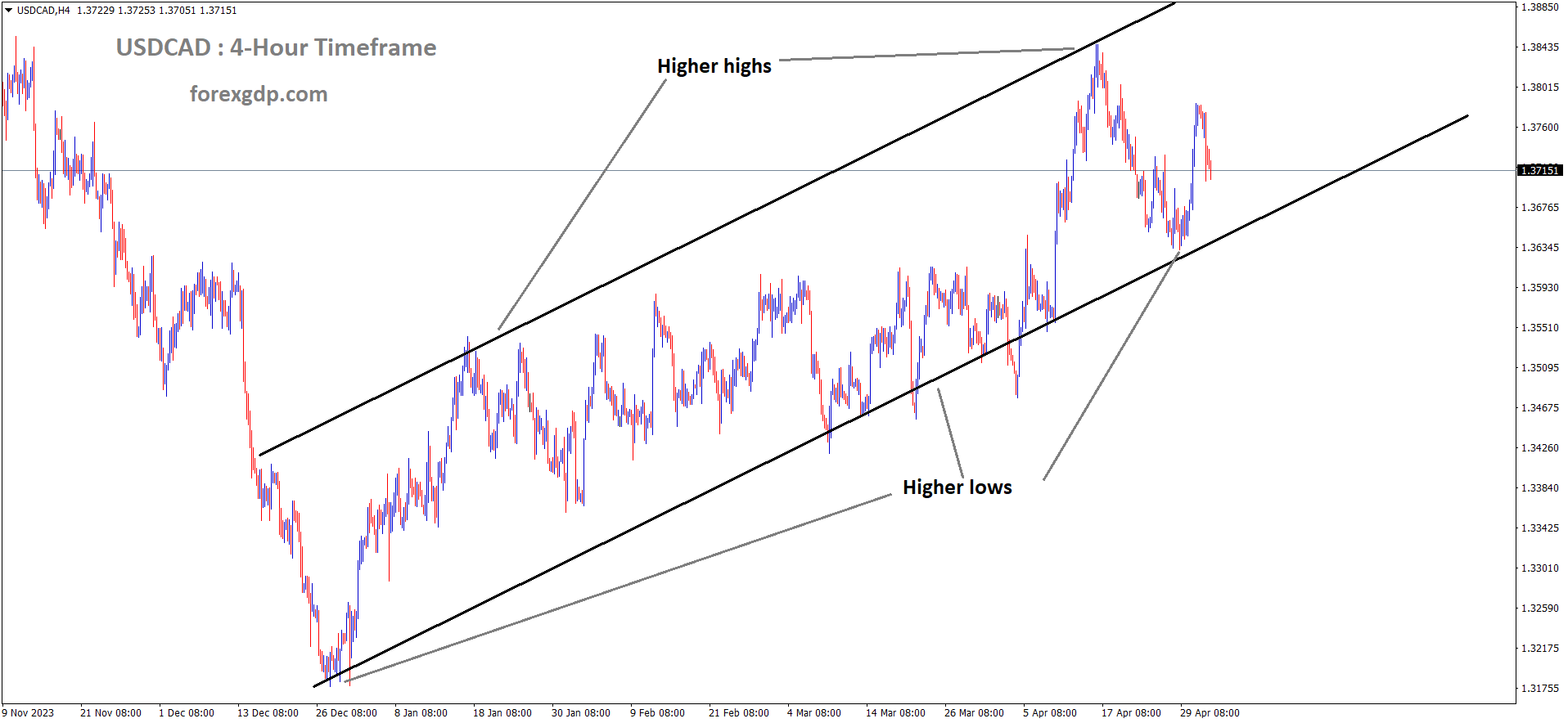Screen dimensions: 1568x723
Task: Click the '21 Nov 08:00' time label
Action: [110, 713]
